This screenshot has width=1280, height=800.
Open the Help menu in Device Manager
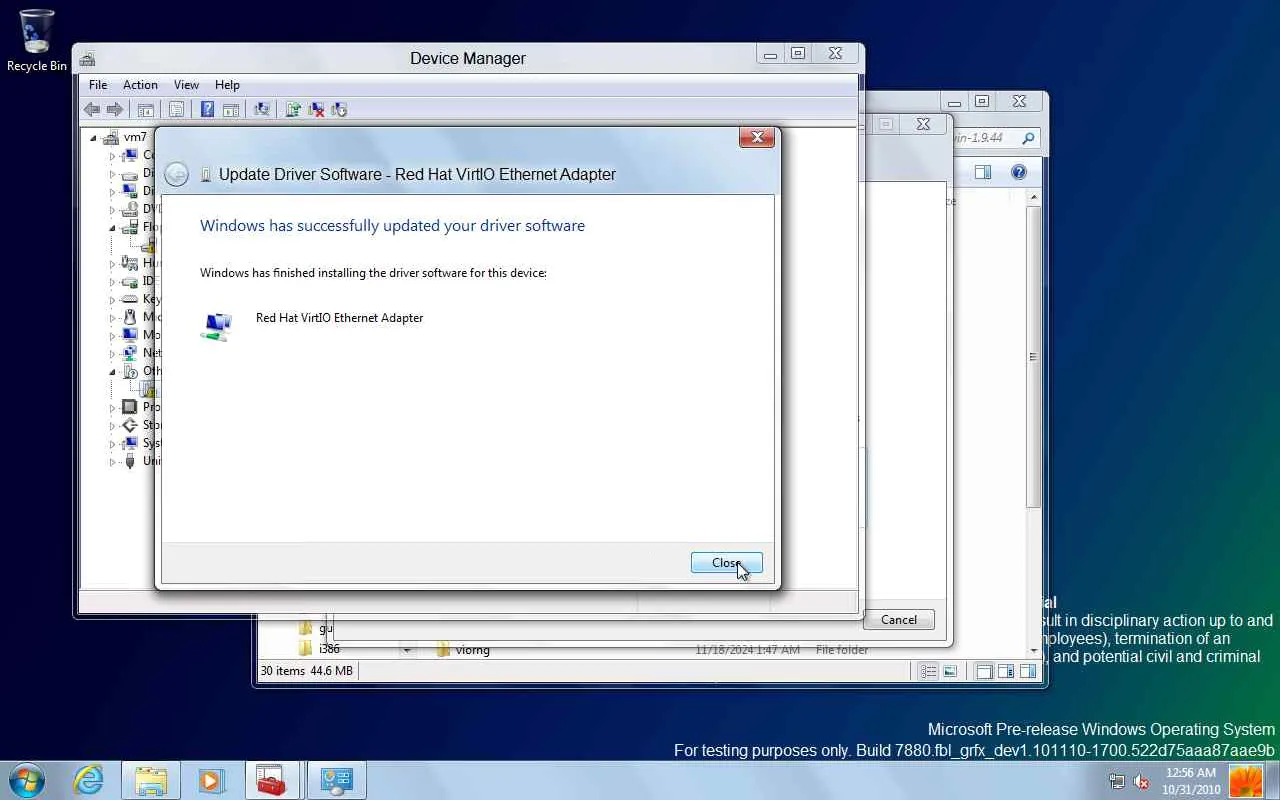click(x=227, y=85)
